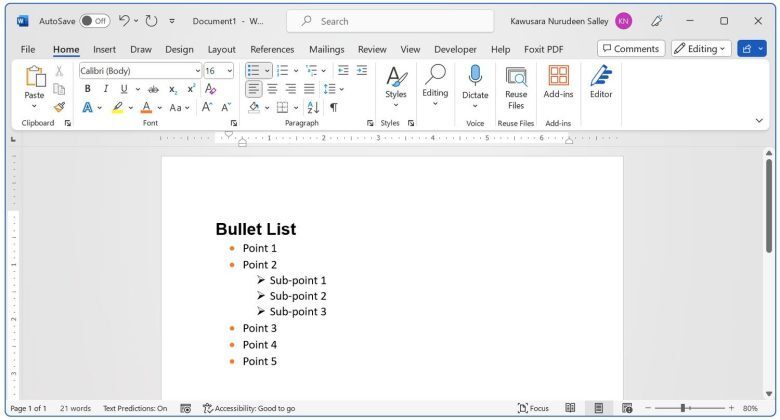
Task: Open the Editing mode dropdown
Action: (701, 48)
